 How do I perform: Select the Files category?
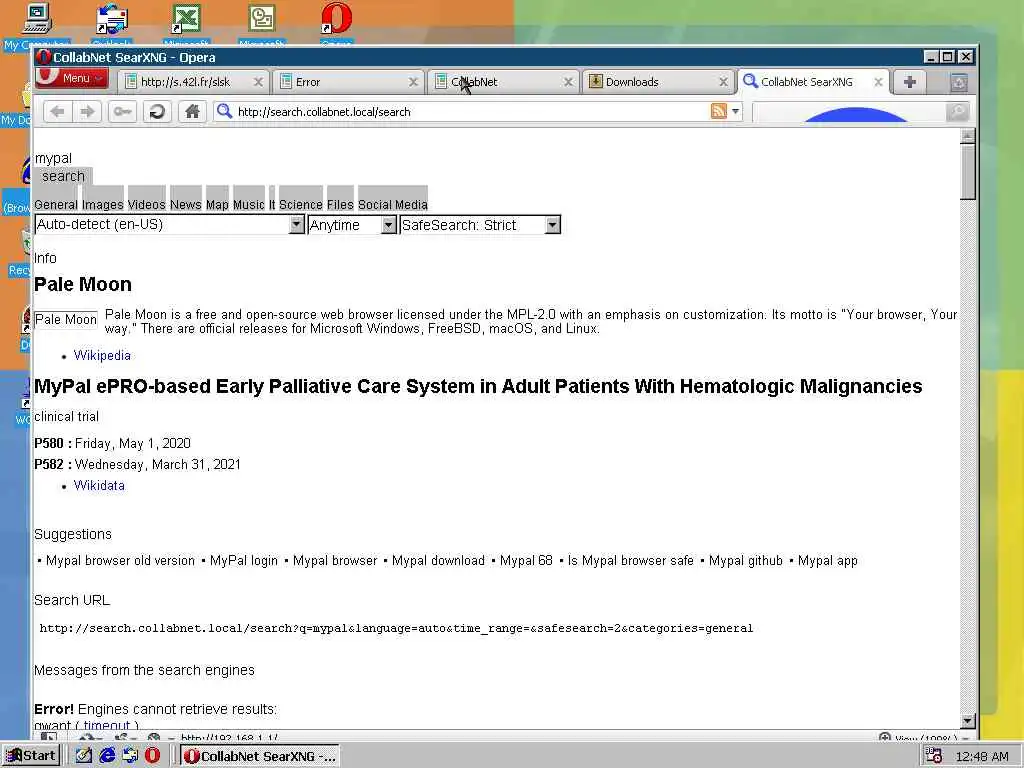pyautogui.click(x=340, y=204)
